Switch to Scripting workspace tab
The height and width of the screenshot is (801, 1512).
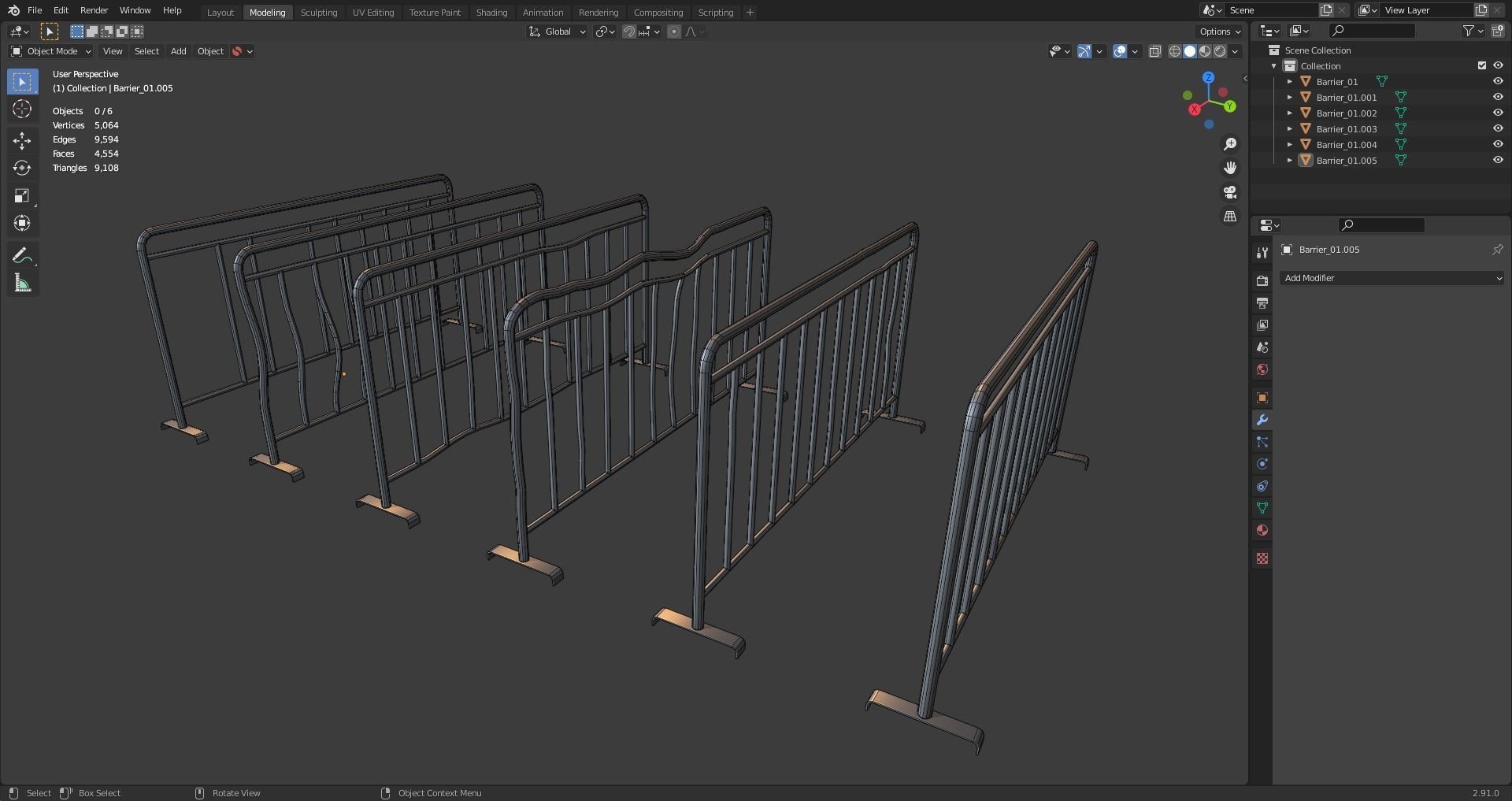click(716, 12)
